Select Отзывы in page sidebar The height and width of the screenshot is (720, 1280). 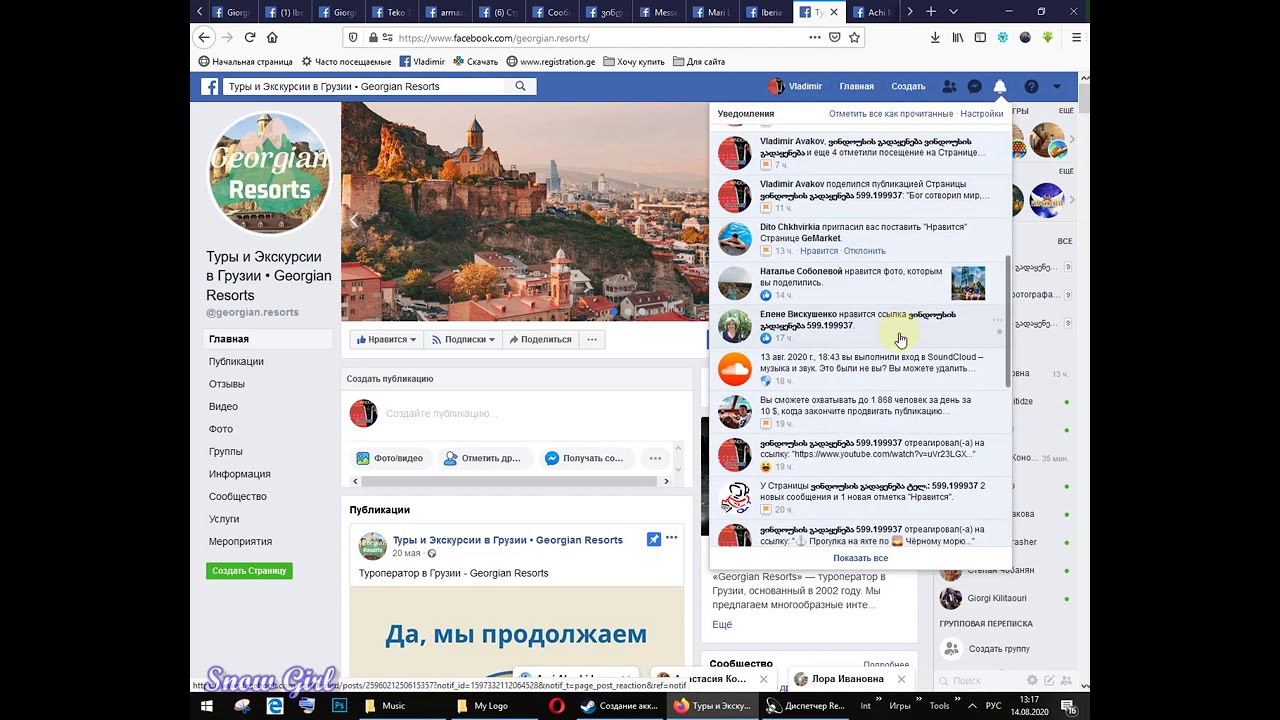coord(227,384)
